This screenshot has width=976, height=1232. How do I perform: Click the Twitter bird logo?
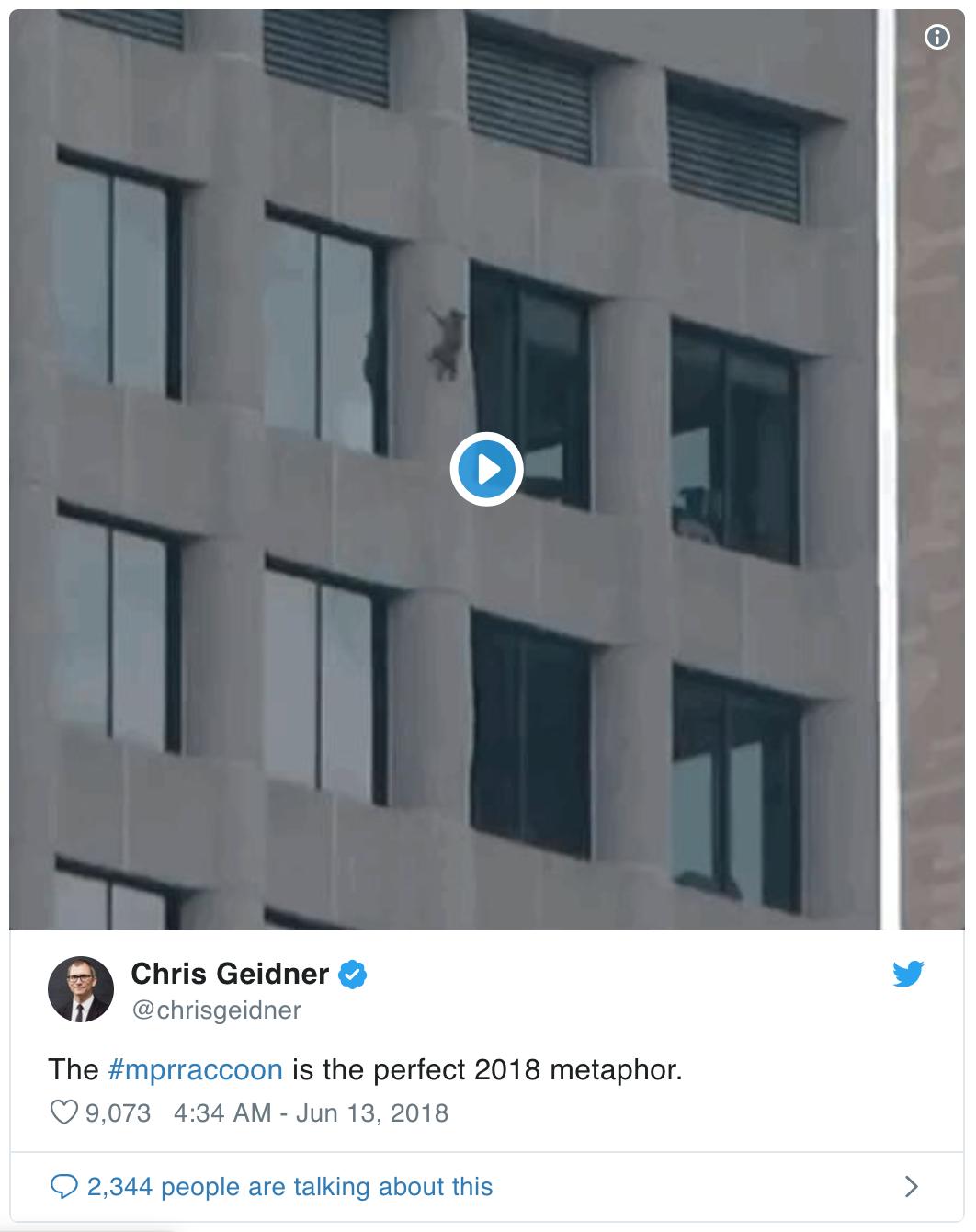coord(908,974)
